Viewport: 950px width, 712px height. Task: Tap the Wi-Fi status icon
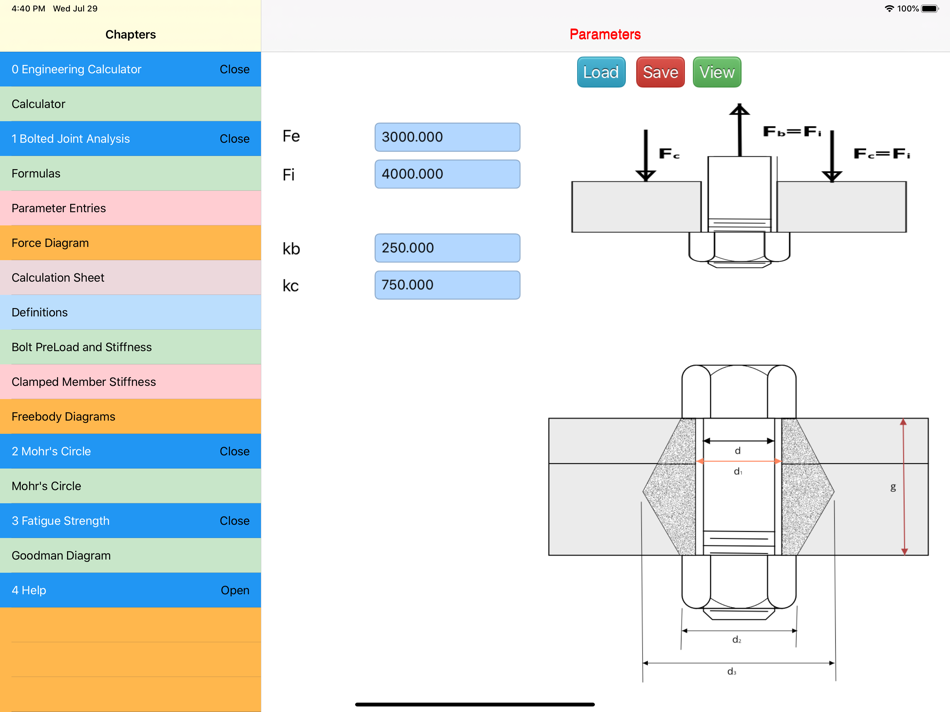[889, 8]
